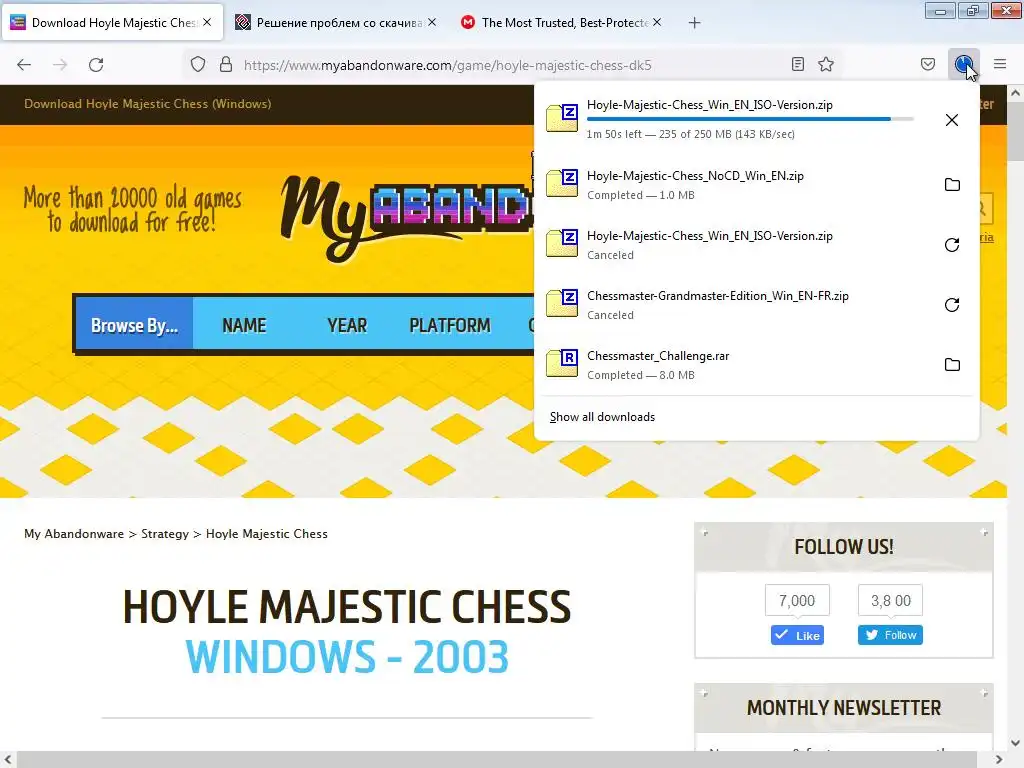Click download progress bar of ISO-Version.zip
Viewport: 1024px width, 768px height.
click(x=750, y=119)
